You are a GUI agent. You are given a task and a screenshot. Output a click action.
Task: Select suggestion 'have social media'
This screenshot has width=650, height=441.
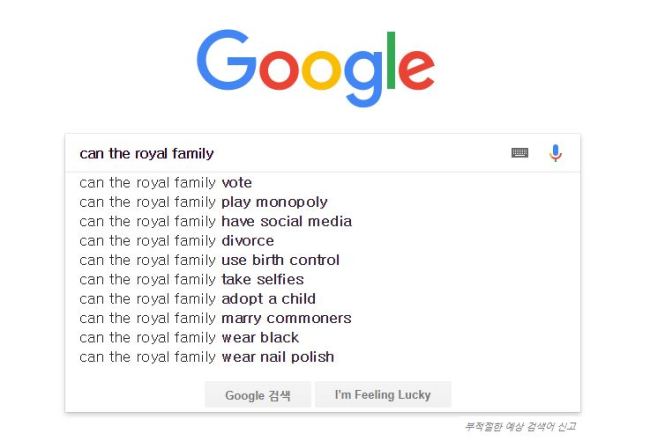coord(323,221)
